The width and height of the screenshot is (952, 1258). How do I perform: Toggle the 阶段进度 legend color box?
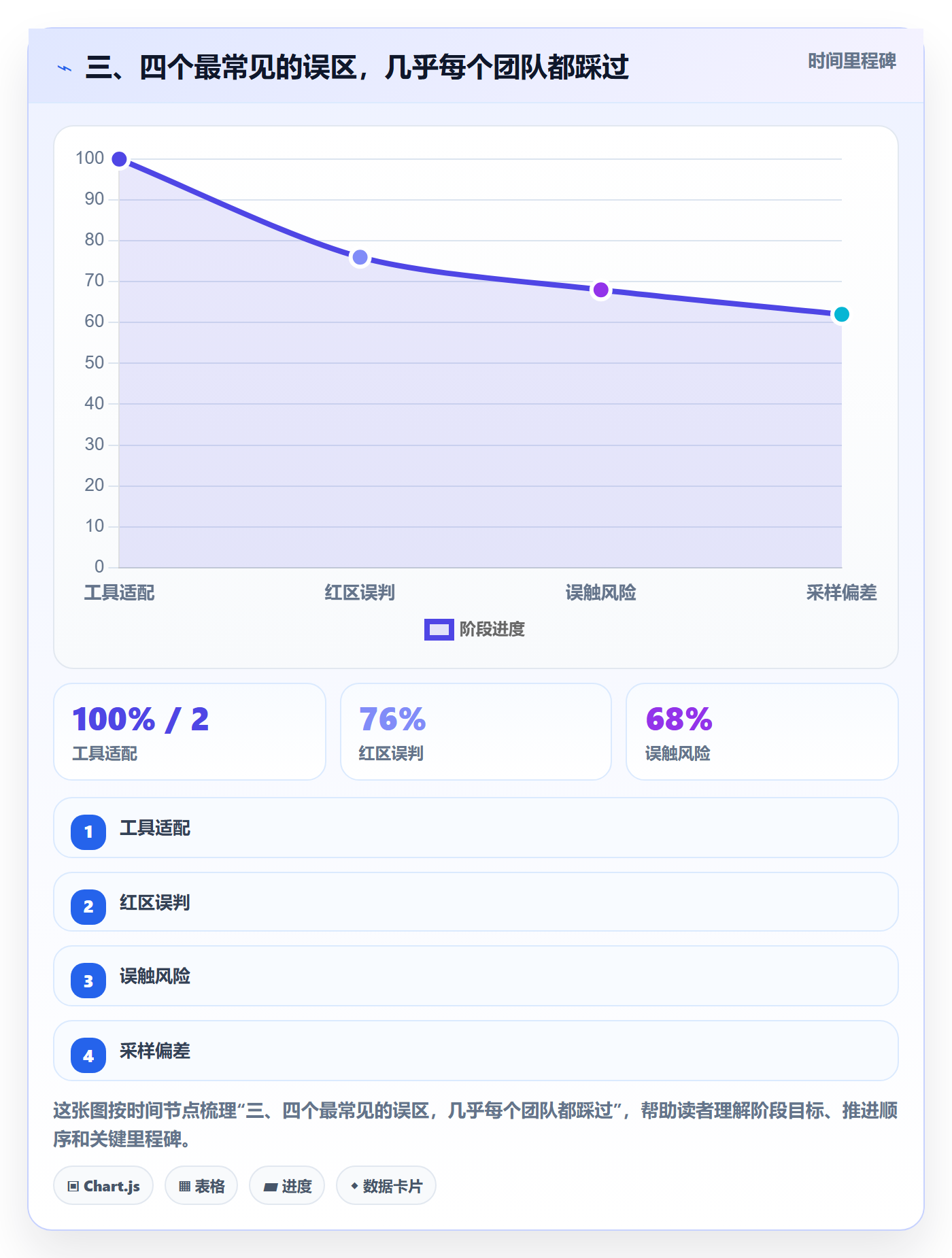[439, 630]
